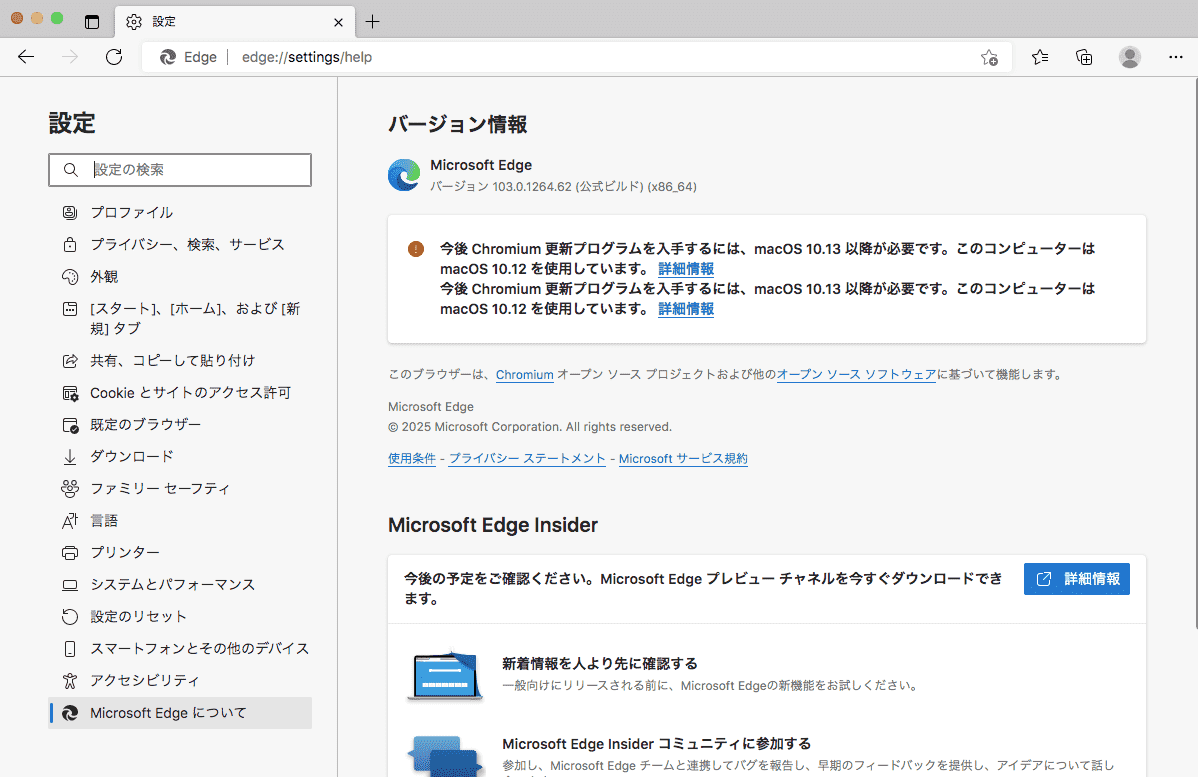Click the default browser icon next to 既定のブラウザー

click(x=70, y=425)
